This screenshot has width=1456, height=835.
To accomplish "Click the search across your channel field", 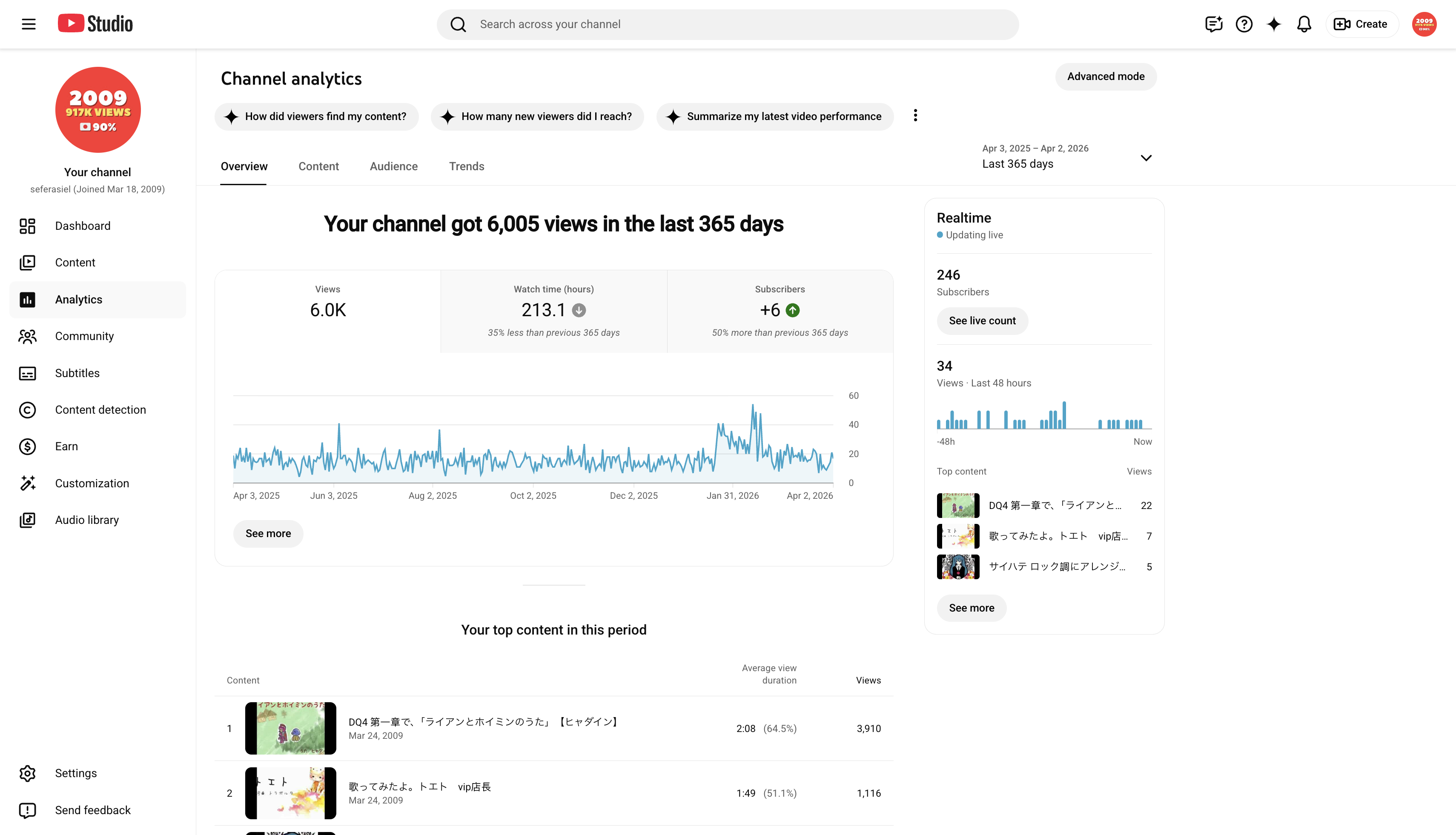I will pos(728,25).
